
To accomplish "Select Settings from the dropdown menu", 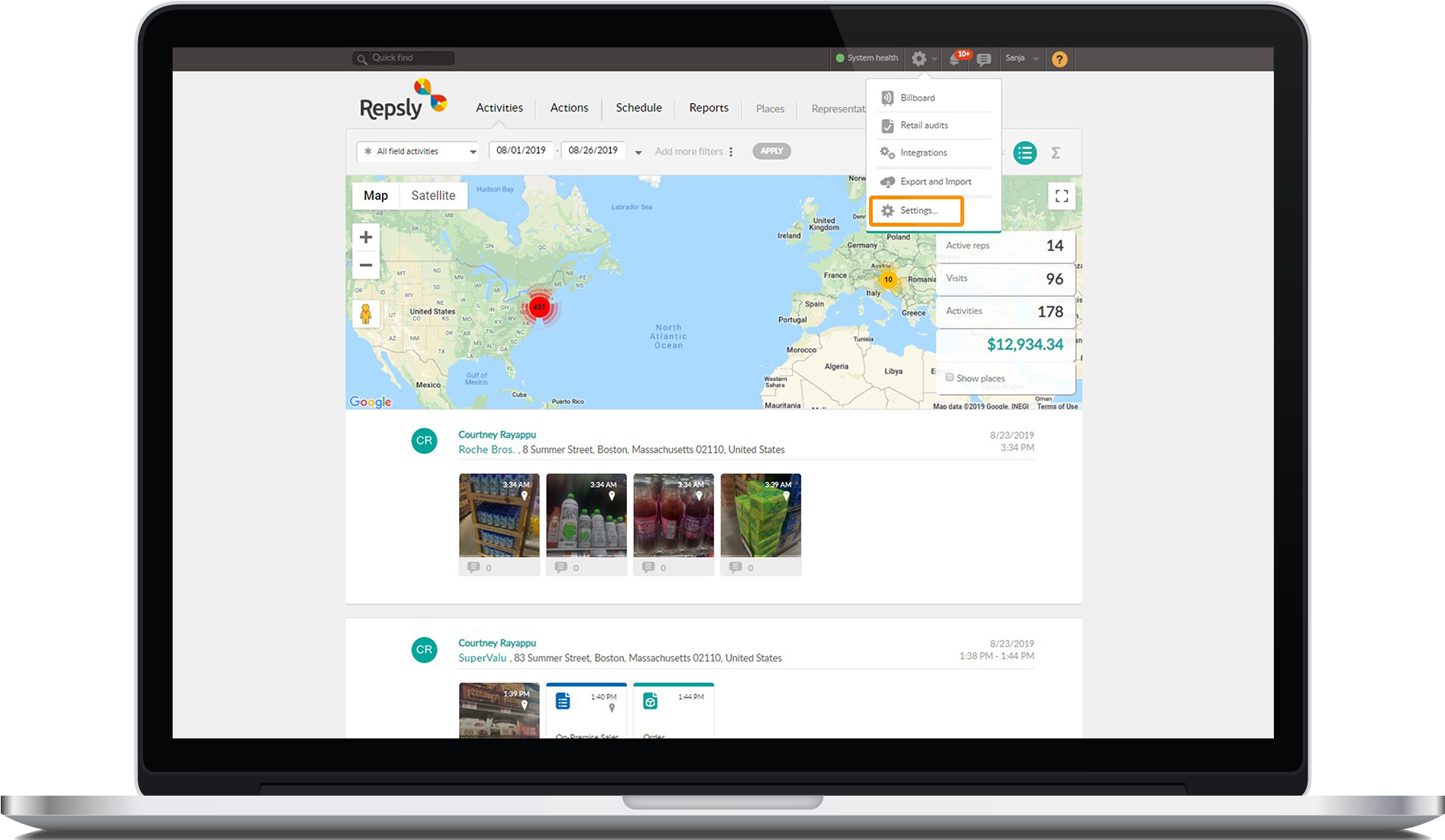I will tap(916, 211).
